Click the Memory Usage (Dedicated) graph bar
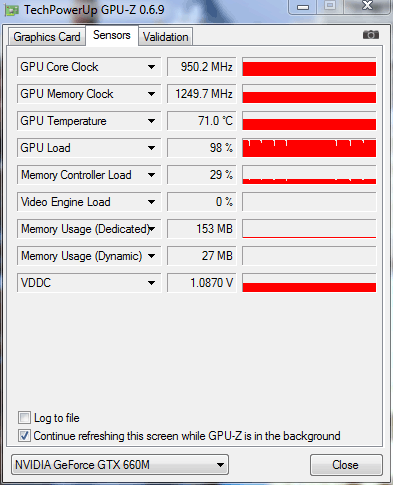This screenshot has width=393, height=485. pyautogui.click(x=309, y=229)
